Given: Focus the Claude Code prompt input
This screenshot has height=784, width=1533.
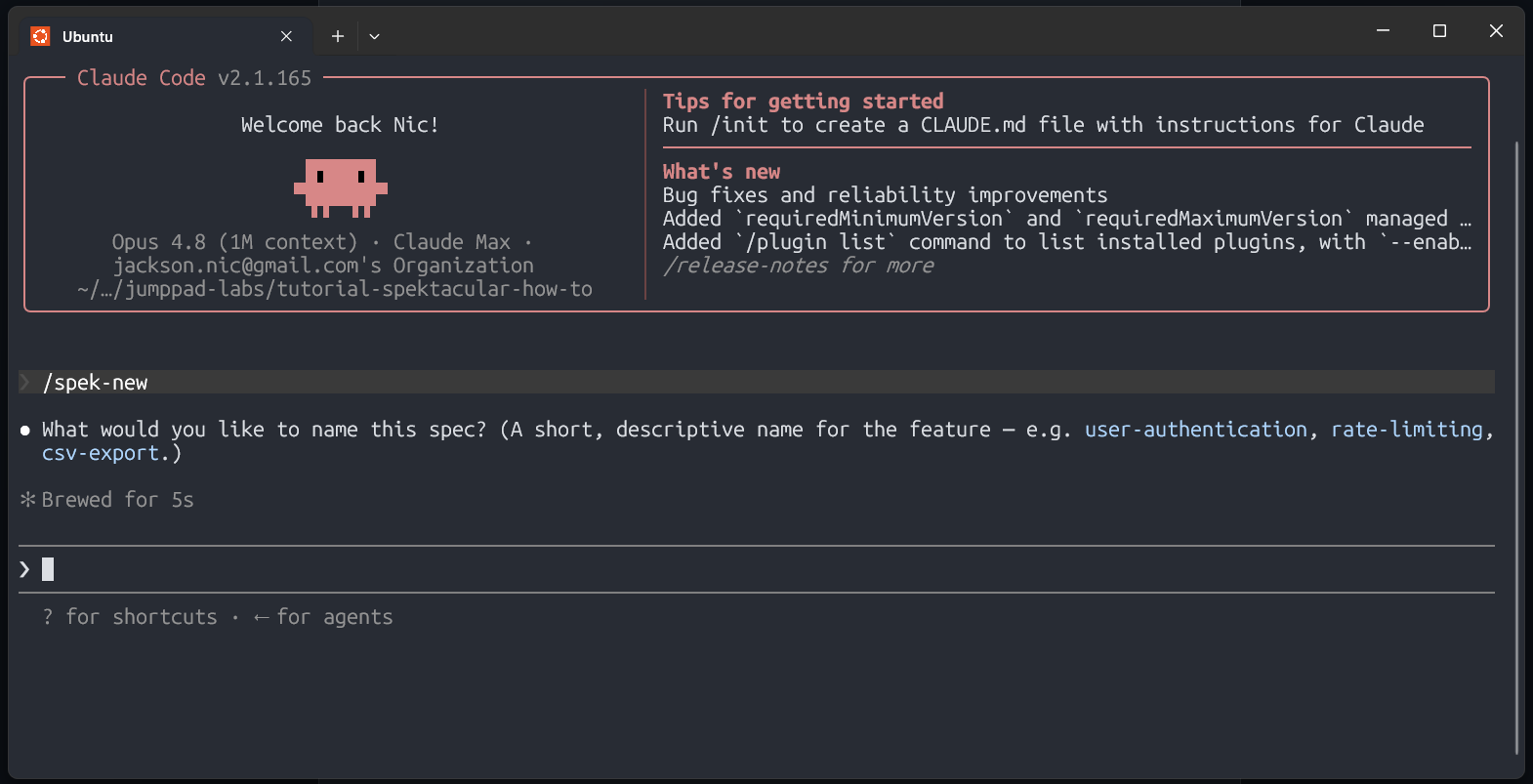Looking at the screenshot, I should [757, 569].
